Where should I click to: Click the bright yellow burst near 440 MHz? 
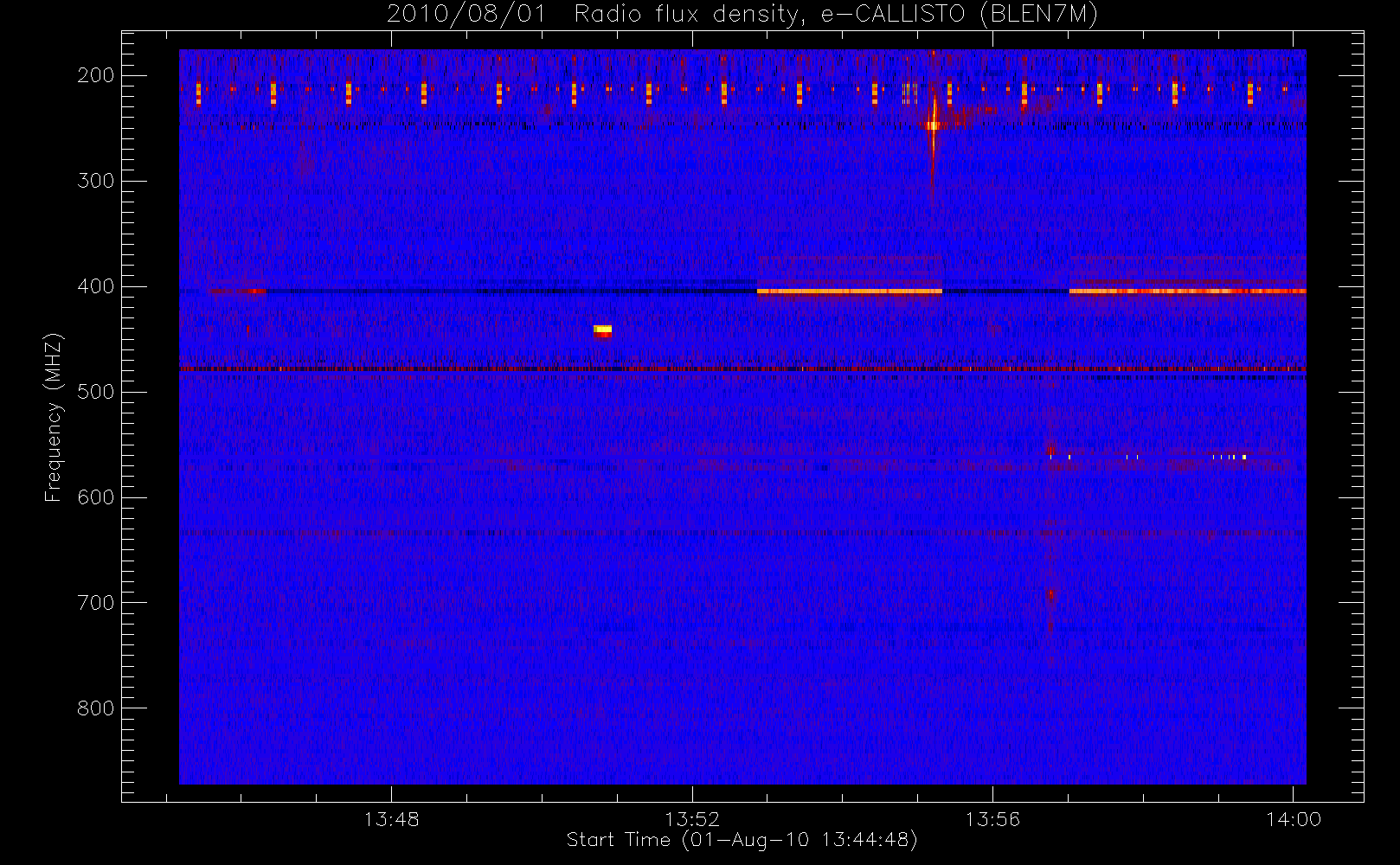click(602, 330)
